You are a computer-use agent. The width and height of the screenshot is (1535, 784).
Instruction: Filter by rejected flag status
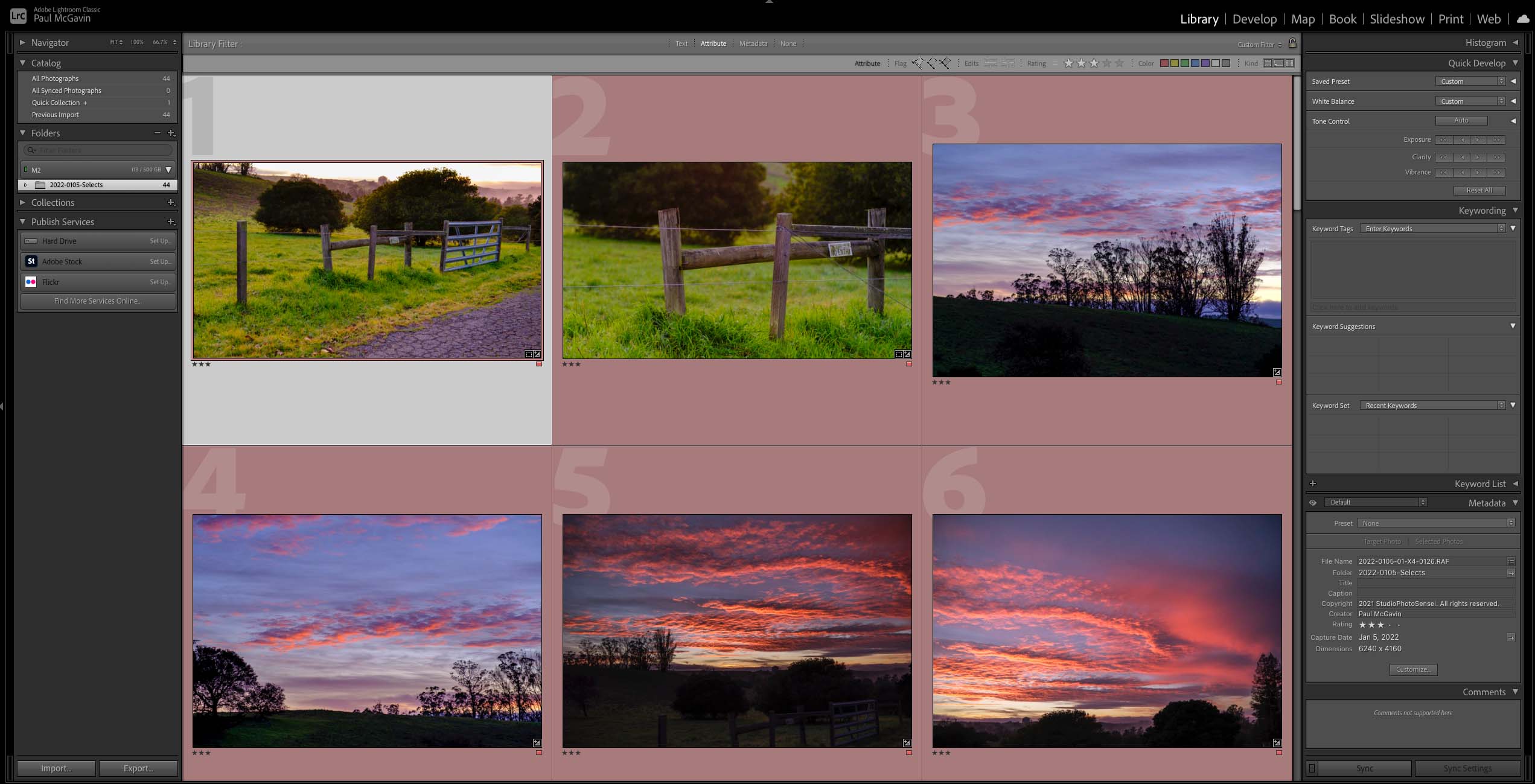pos(945,63)
